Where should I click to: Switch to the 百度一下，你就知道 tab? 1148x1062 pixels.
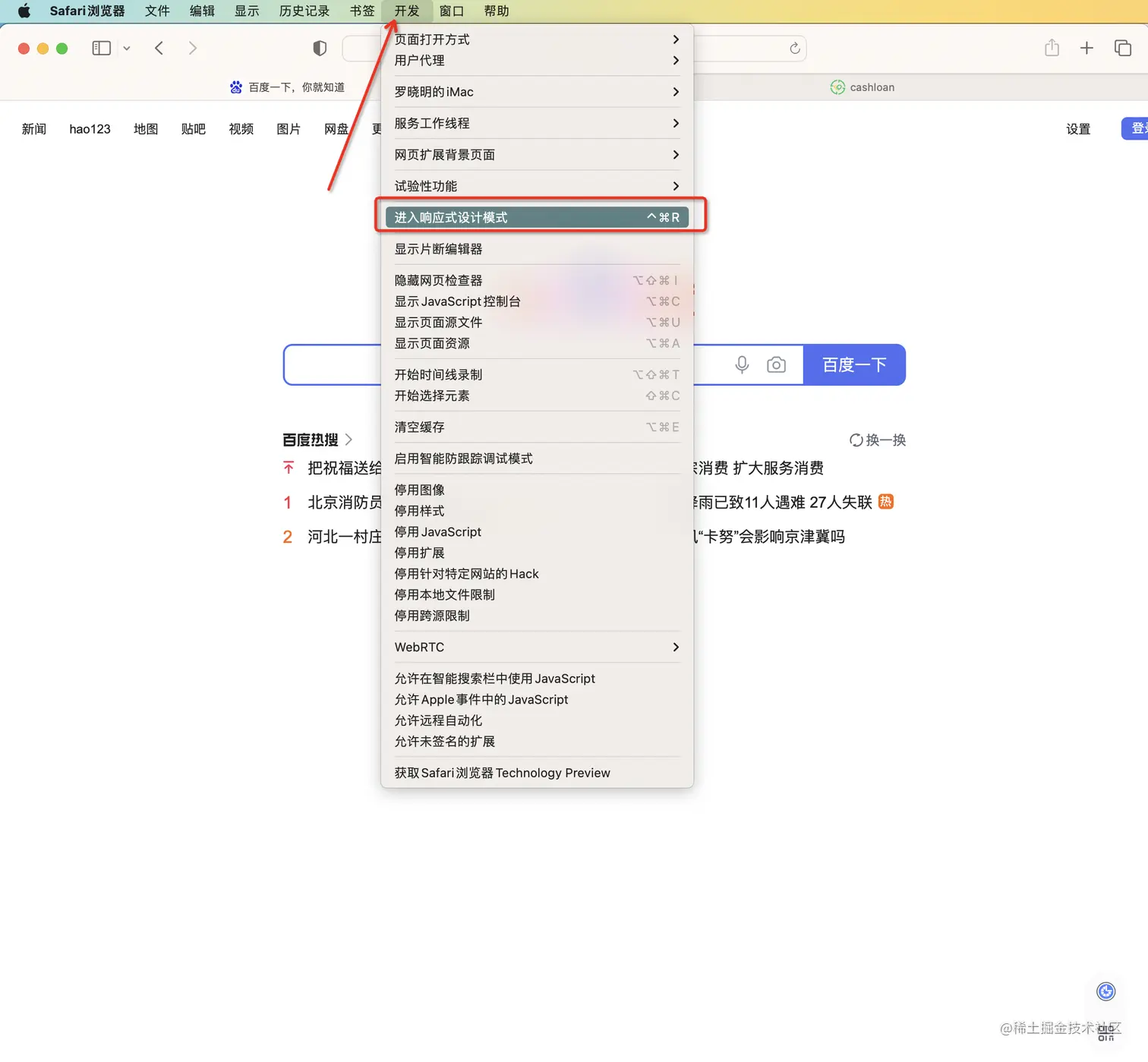tap(287, 87)
